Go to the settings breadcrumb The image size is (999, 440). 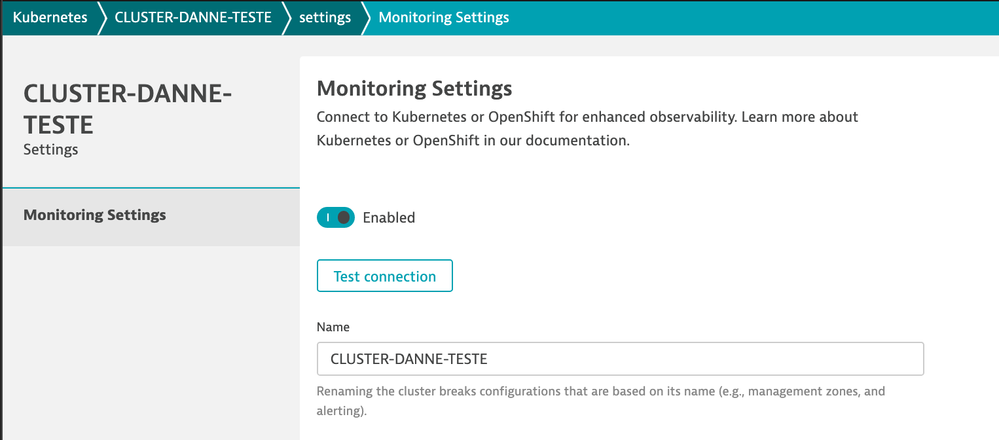325,18
